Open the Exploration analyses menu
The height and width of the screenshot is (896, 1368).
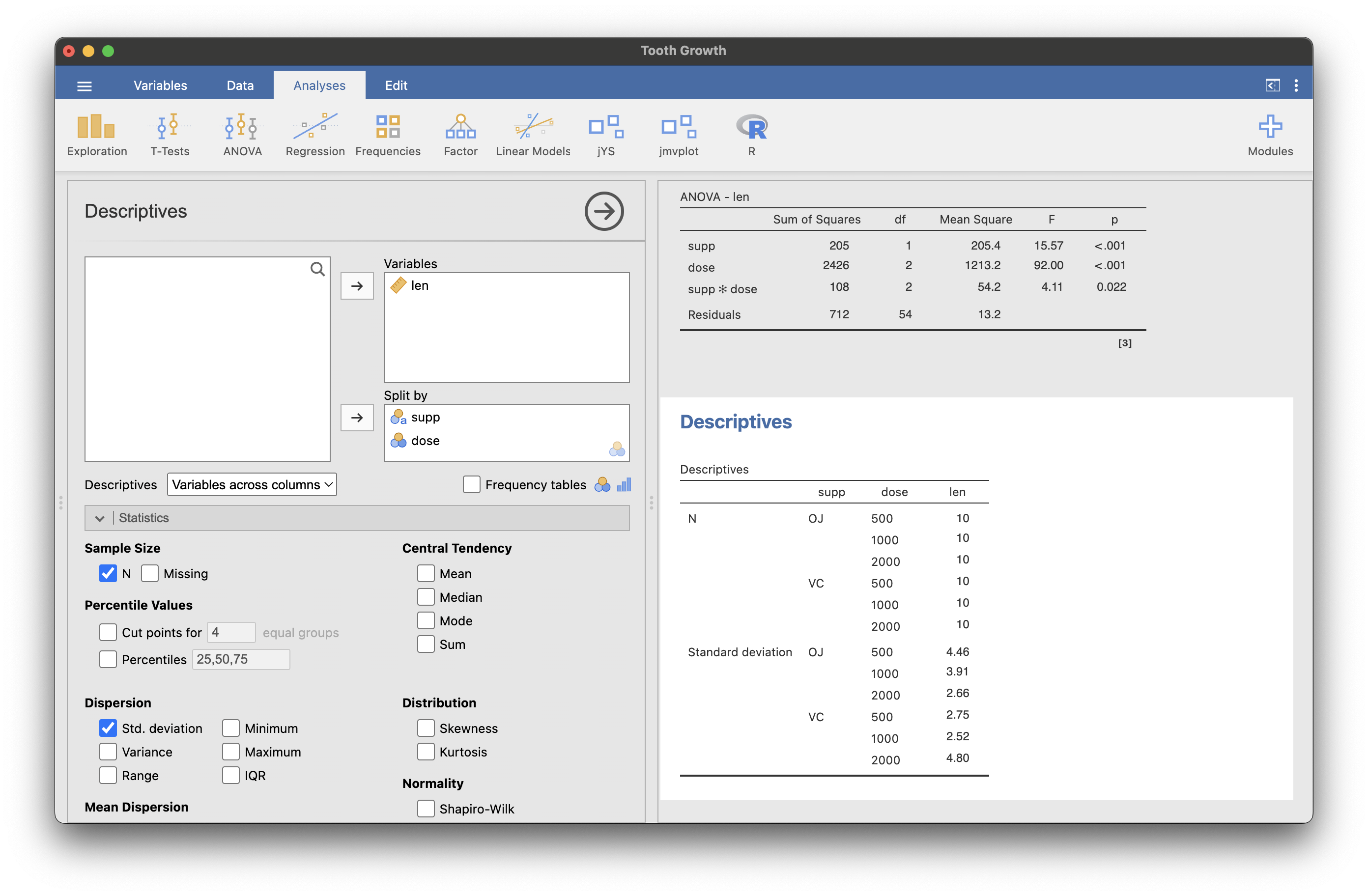pyautogui.click(x=97, y=135)
